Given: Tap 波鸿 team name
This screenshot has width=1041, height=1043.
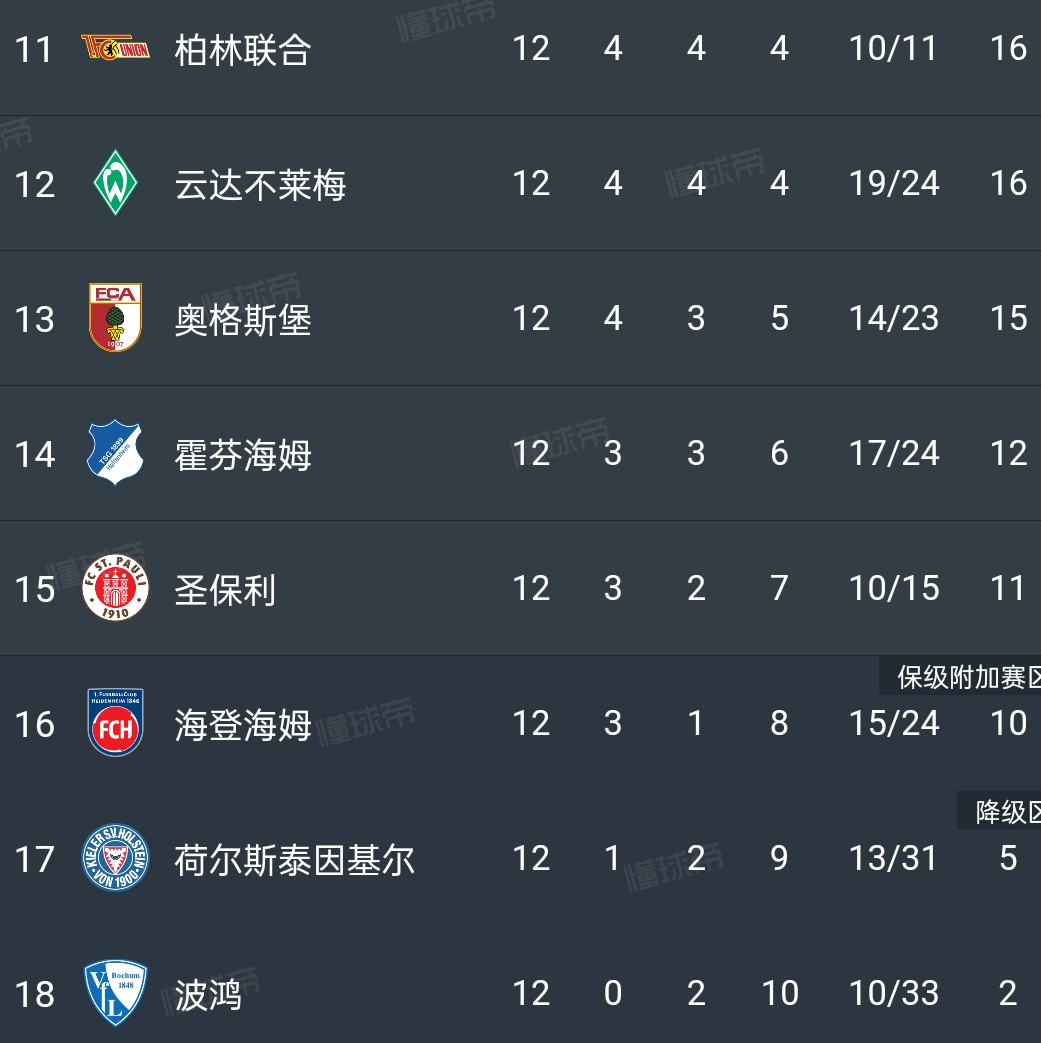Looking at the screenshot, I should click(x=208, y=994).
